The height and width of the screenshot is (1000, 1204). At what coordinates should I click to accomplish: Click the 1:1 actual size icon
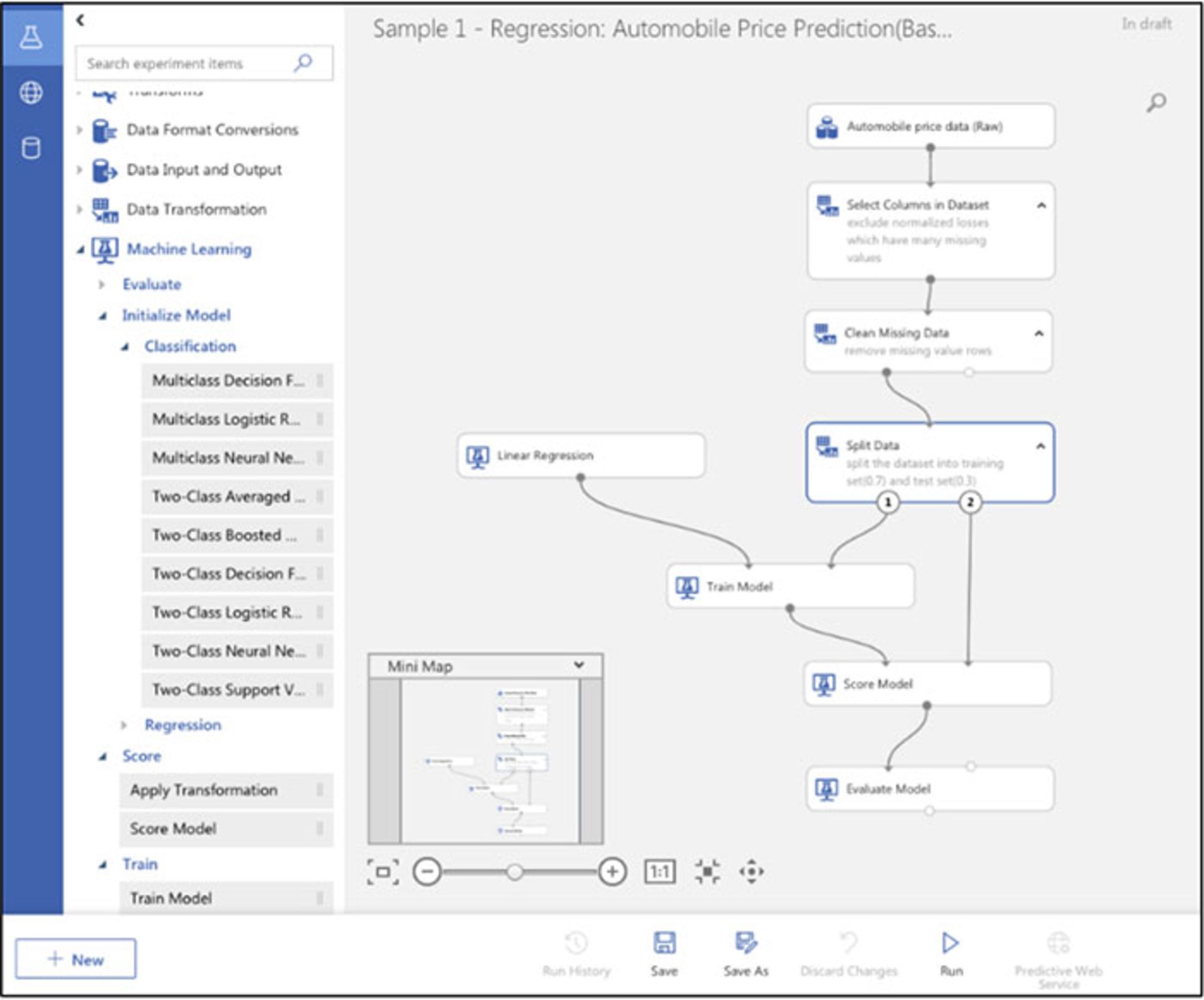tap(660, 872)
